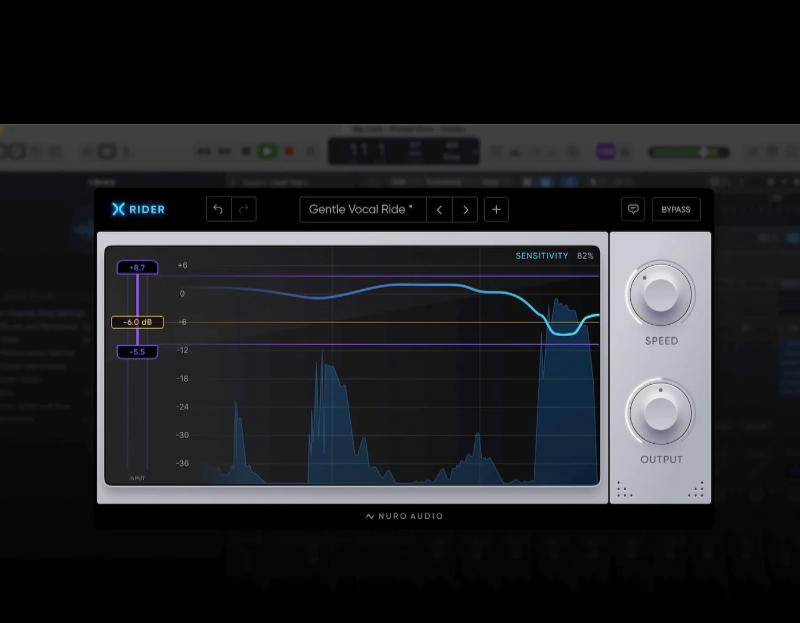Select the +8.7 upper range handle
Viewport: 800px width, 623px height.
pyautogui.click(x=137, y=267)
